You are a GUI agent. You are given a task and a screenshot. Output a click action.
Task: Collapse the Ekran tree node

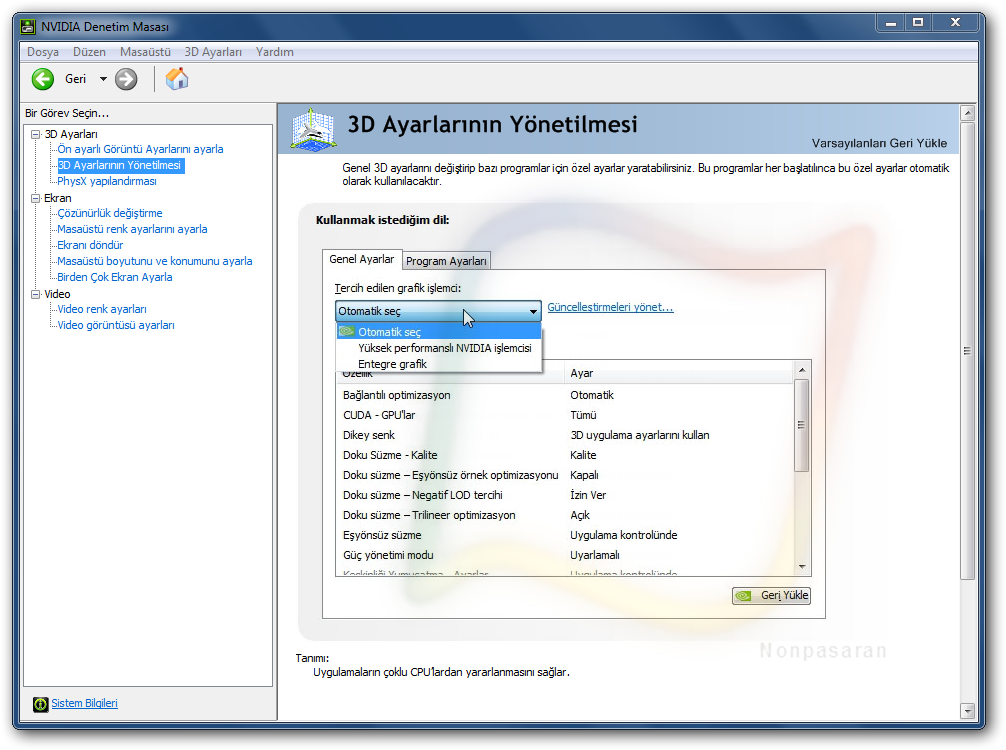[x=36, y=198]
